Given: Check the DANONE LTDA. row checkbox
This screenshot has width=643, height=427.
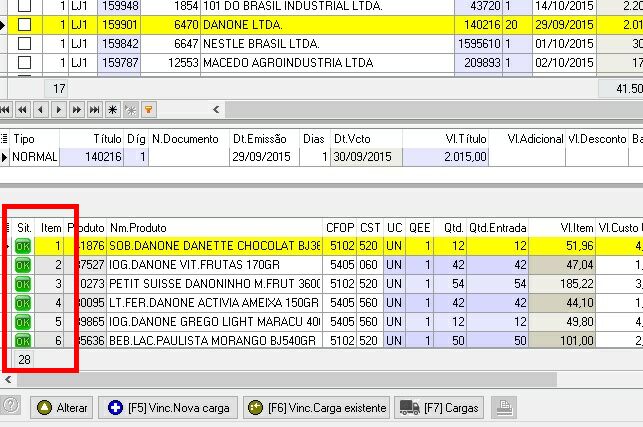Looking at the screenshot, I should 25,25.
